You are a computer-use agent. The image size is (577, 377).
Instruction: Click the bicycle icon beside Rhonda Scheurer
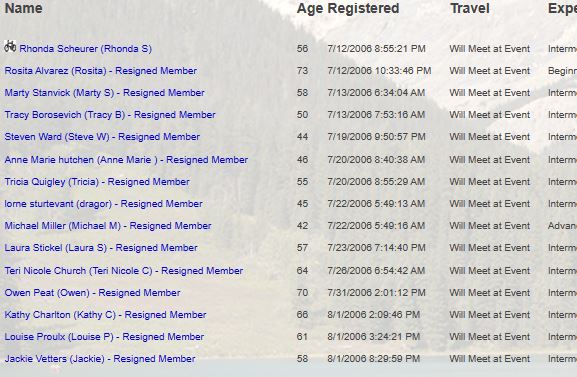[x=10, y=46]
